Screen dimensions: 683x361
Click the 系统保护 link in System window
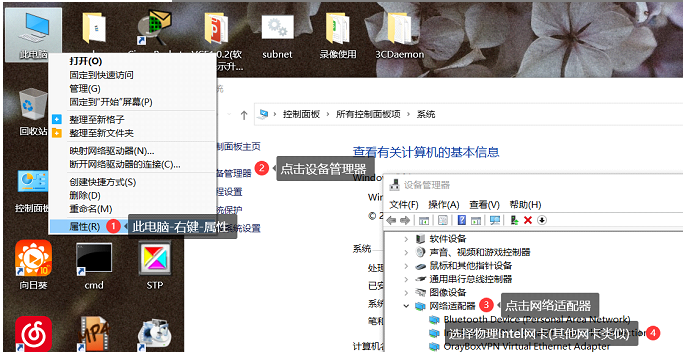click(230, 210)
